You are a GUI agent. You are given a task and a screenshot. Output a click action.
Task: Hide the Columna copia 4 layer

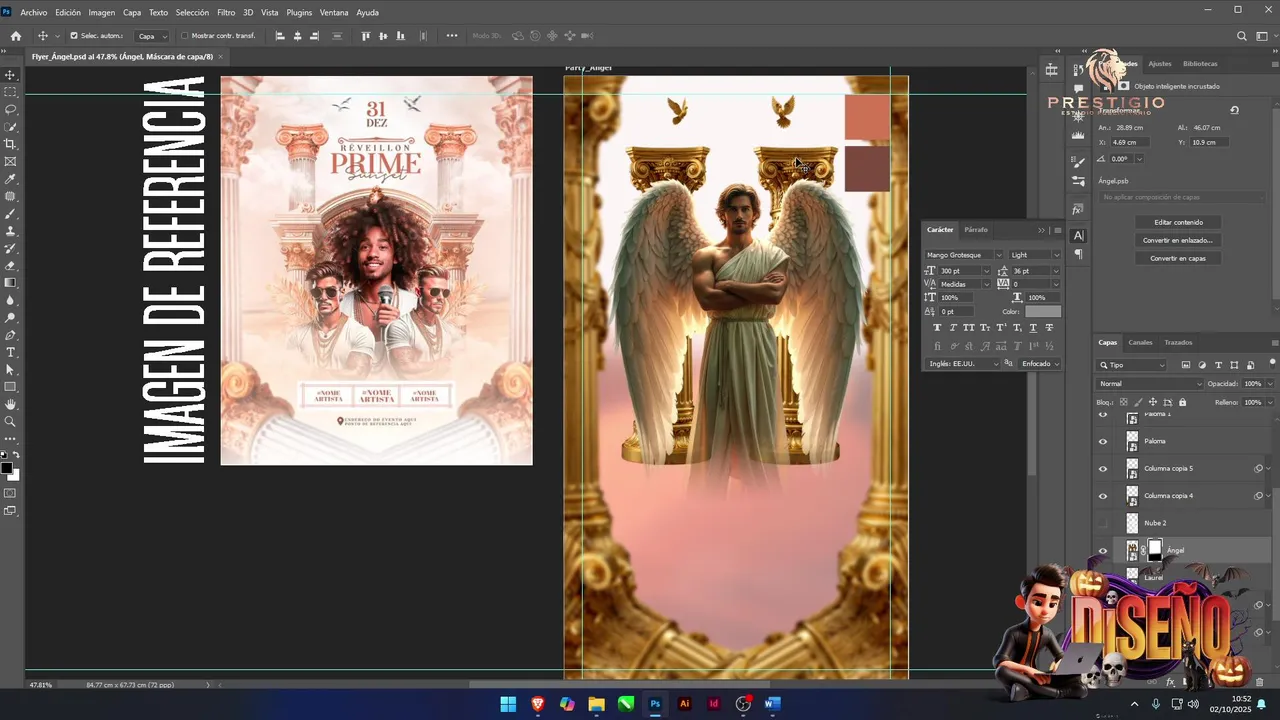[x=1103, y=496]
